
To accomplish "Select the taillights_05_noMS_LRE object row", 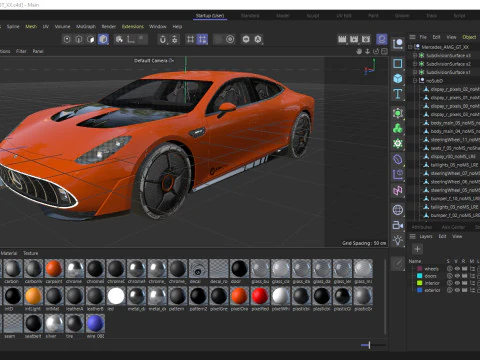I will pyautogui.click(x=451, y=165).
